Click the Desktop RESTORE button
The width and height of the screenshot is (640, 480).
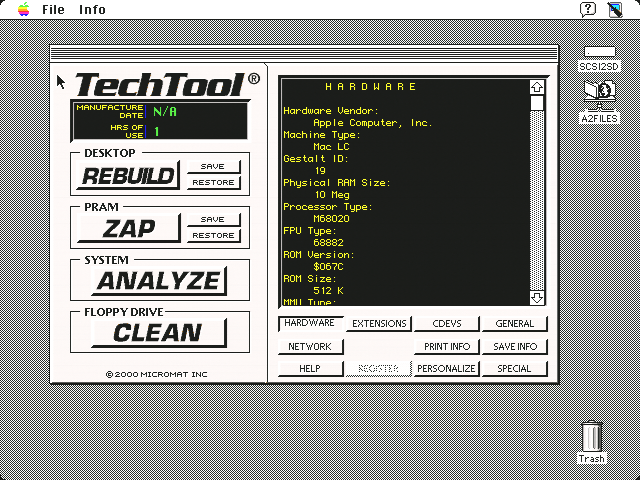click(x=213, y=182)
